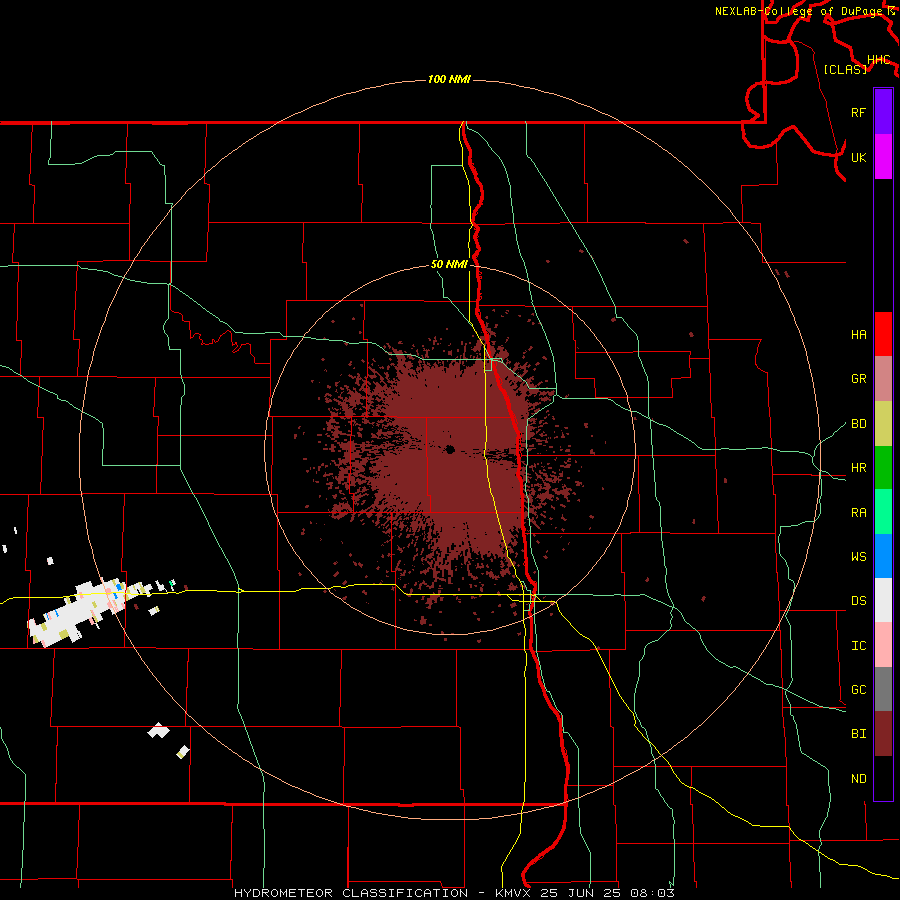
Task: Select the GR legend color block
Action: (x=883, y=379)
